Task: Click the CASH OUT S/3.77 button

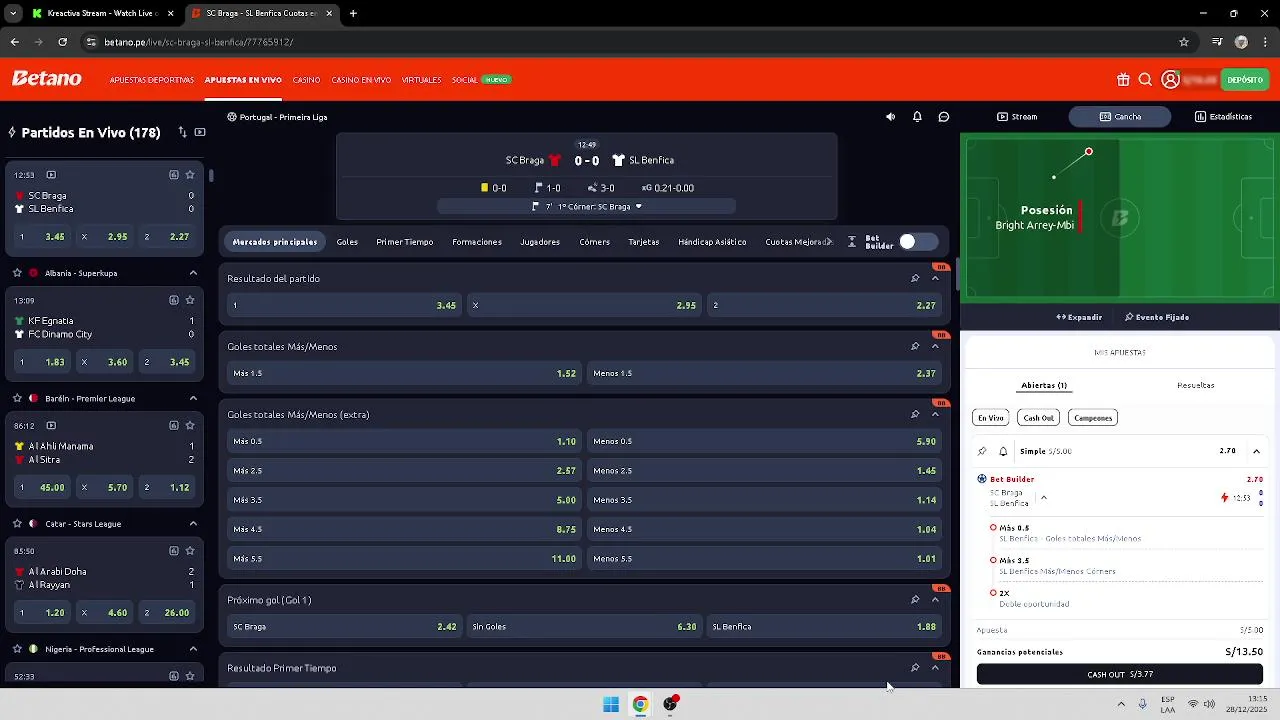Action: [1120, 675]
